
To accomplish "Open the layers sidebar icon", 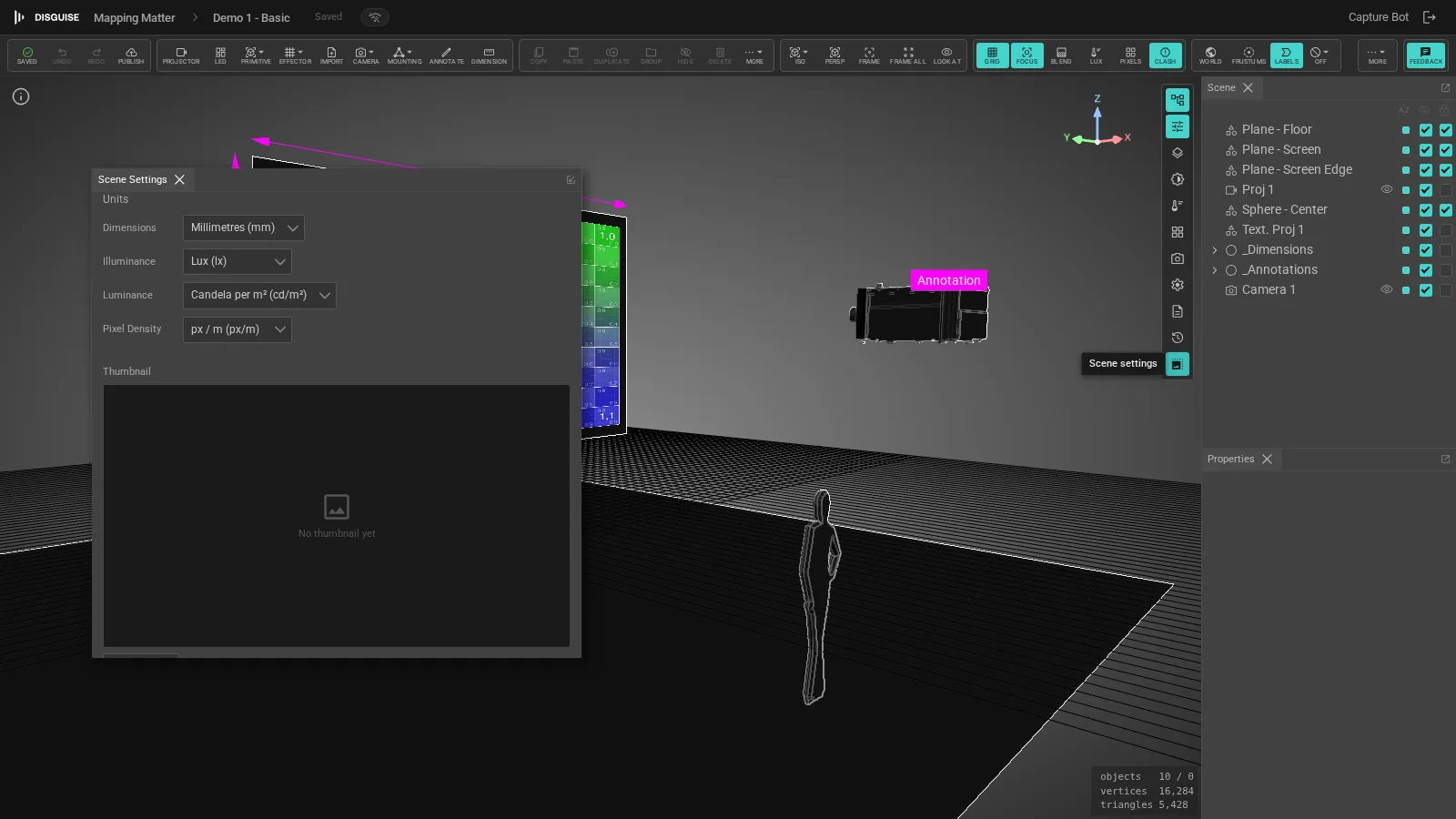I will [x=1178, y=153].
